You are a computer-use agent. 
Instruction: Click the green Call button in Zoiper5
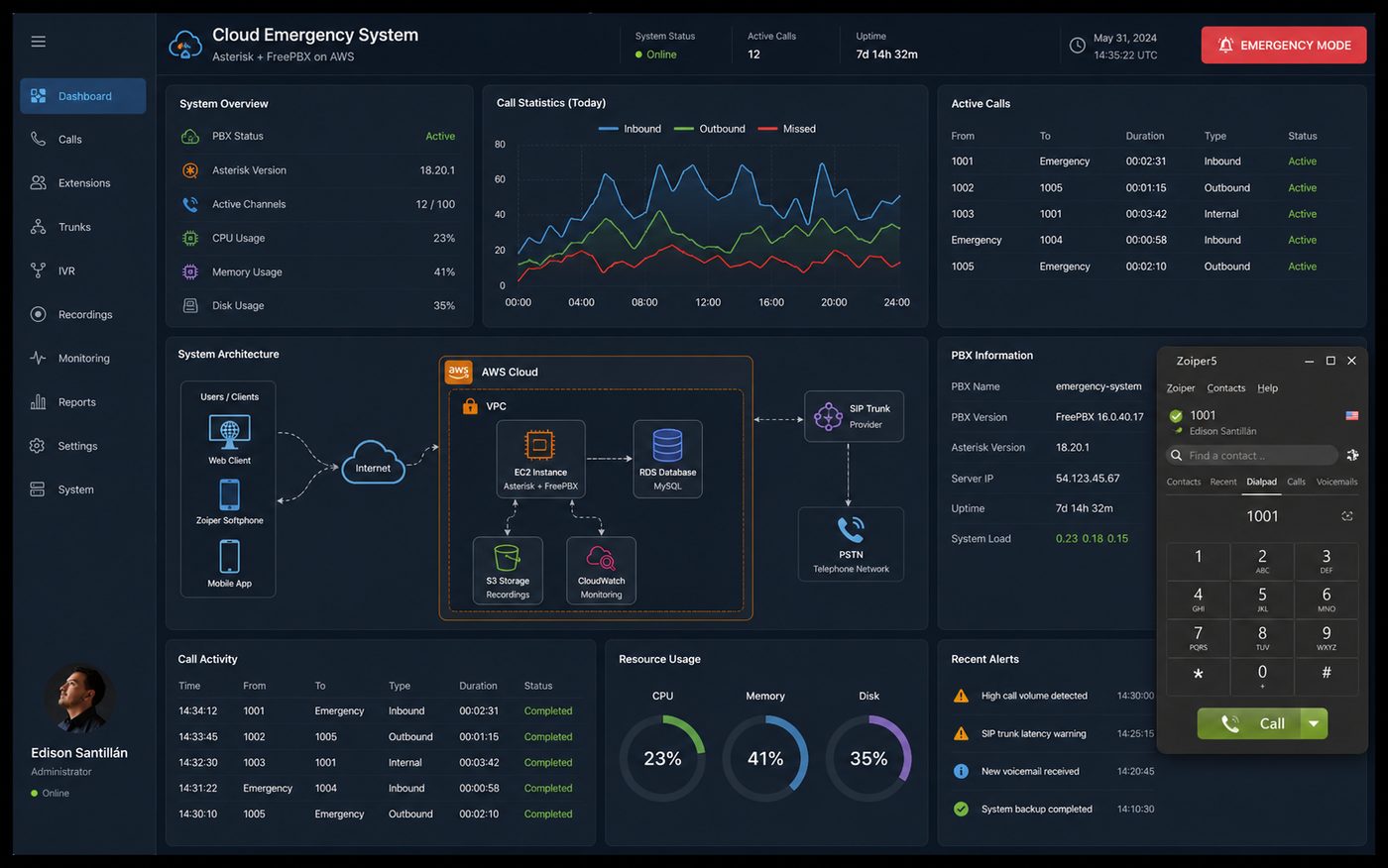(x=1251, y=723)
